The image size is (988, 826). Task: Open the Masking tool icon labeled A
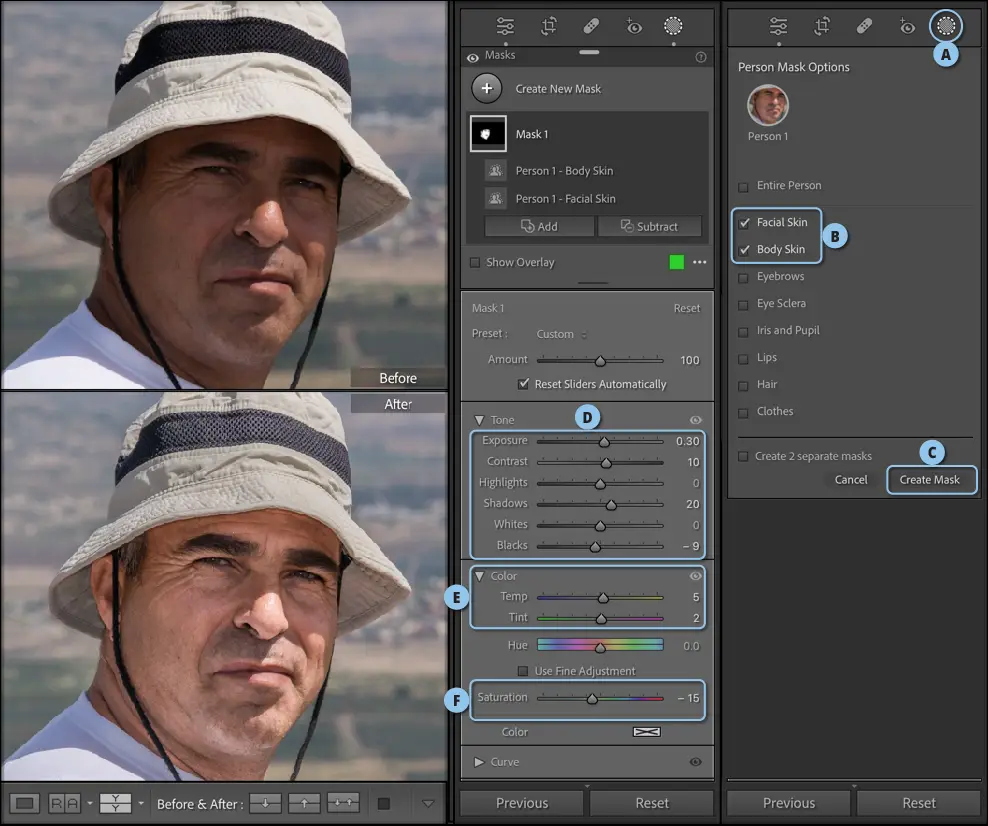coord(945,27)
